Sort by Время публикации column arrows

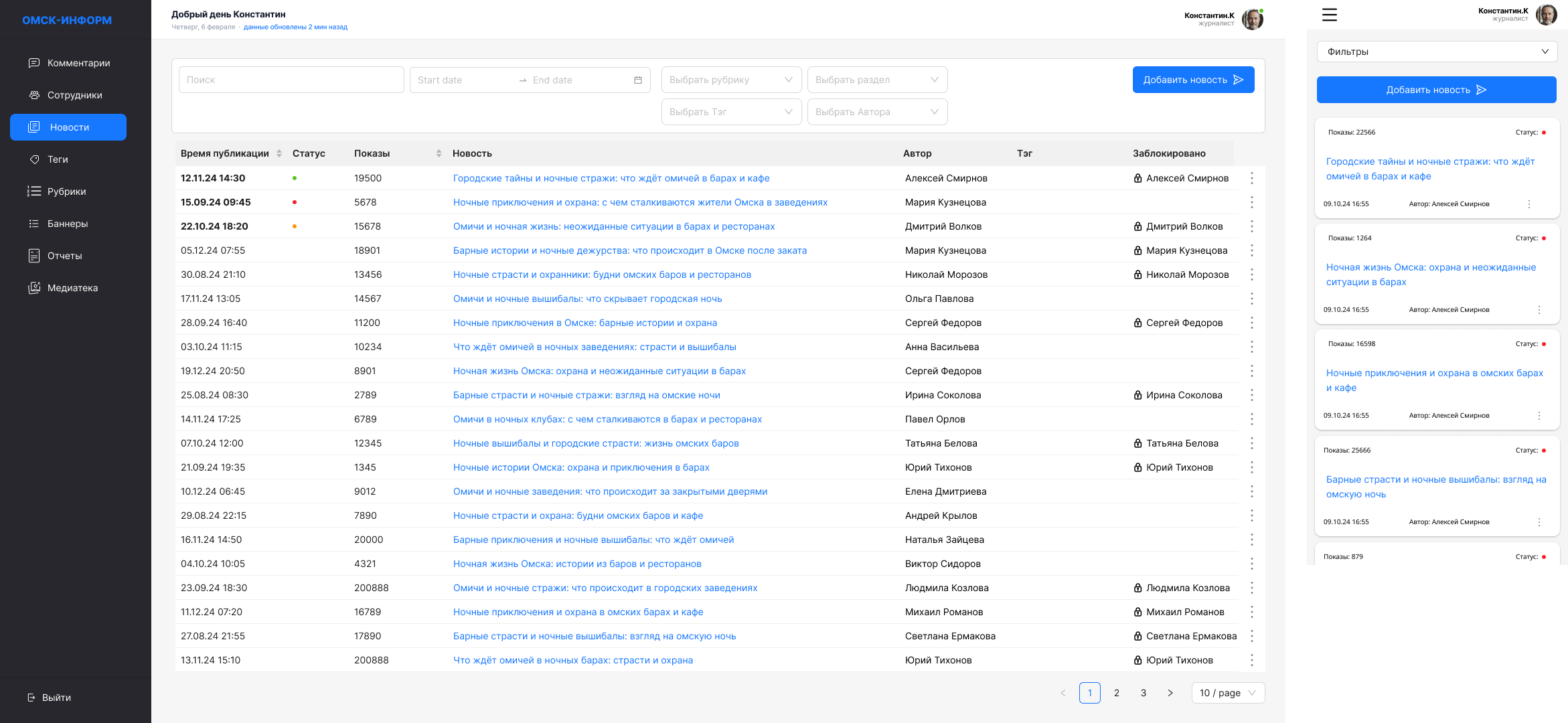[x=279, y=153]
